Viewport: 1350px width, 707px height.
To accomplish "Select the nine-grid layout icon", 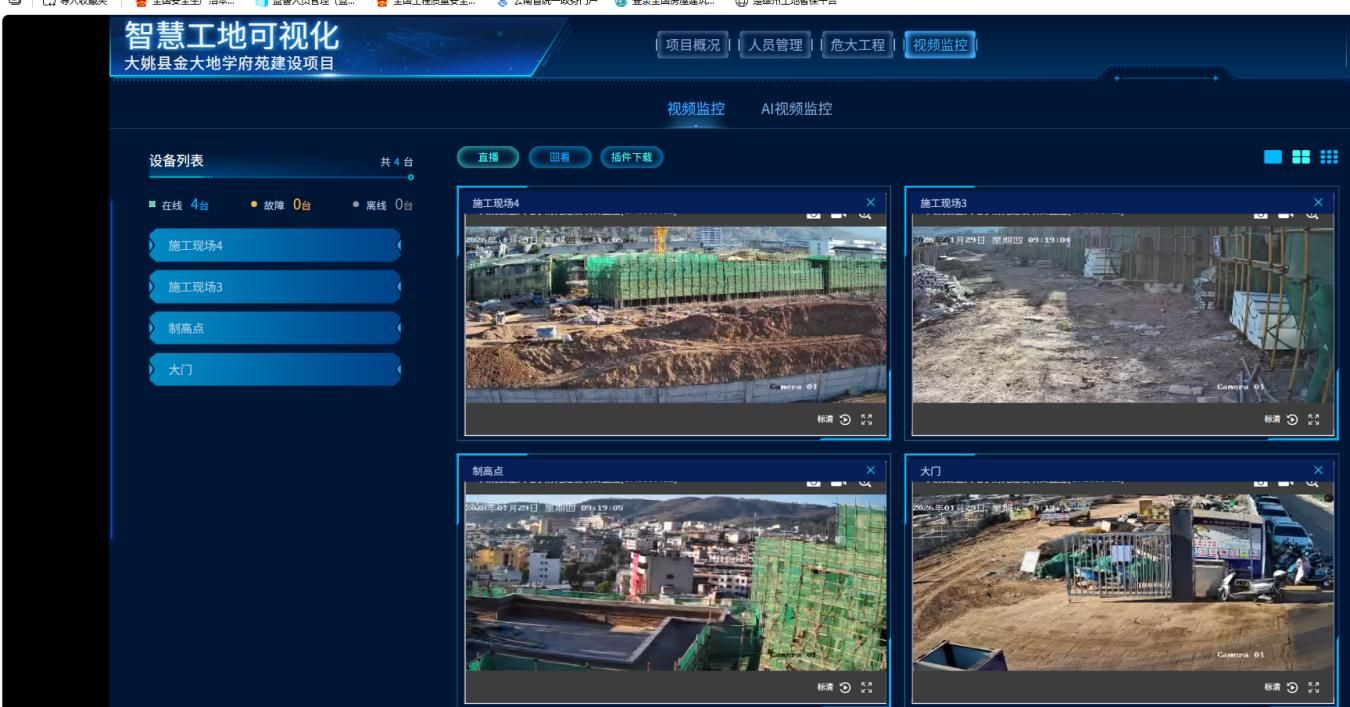I will click(x=1329, y=157).
